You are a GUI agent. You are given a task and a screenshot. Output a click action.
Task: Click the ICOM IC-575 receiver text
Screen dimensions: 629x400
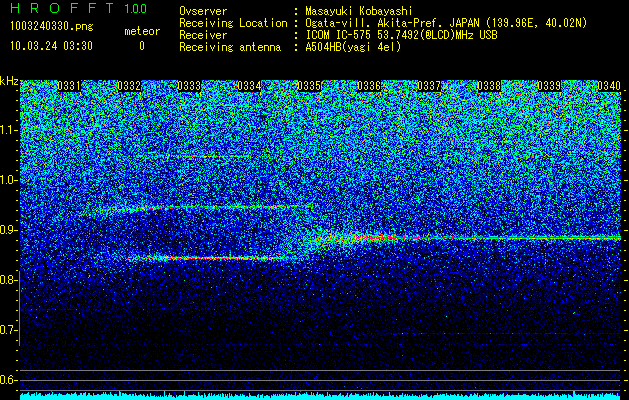(x=402, y=35)
